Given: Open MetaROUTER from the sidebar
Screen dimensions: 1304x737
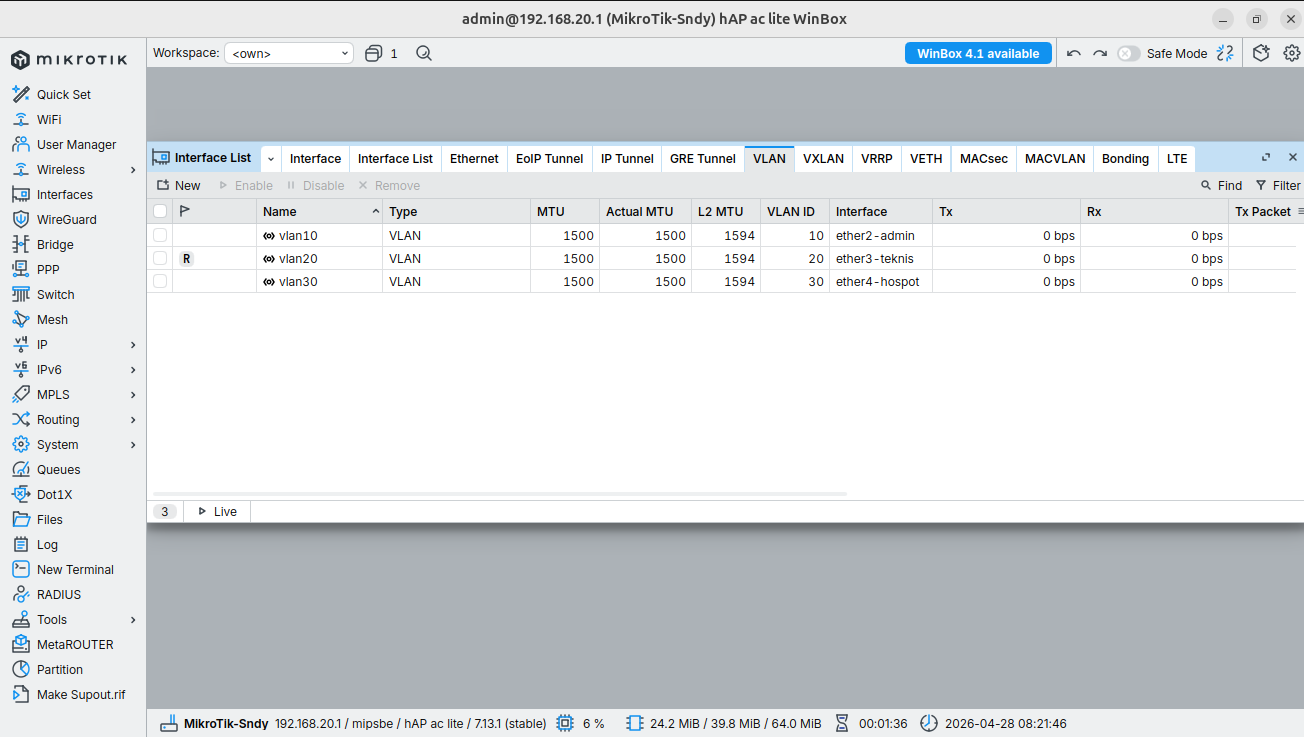Looking at the screenshot, I should coord(75,644).
